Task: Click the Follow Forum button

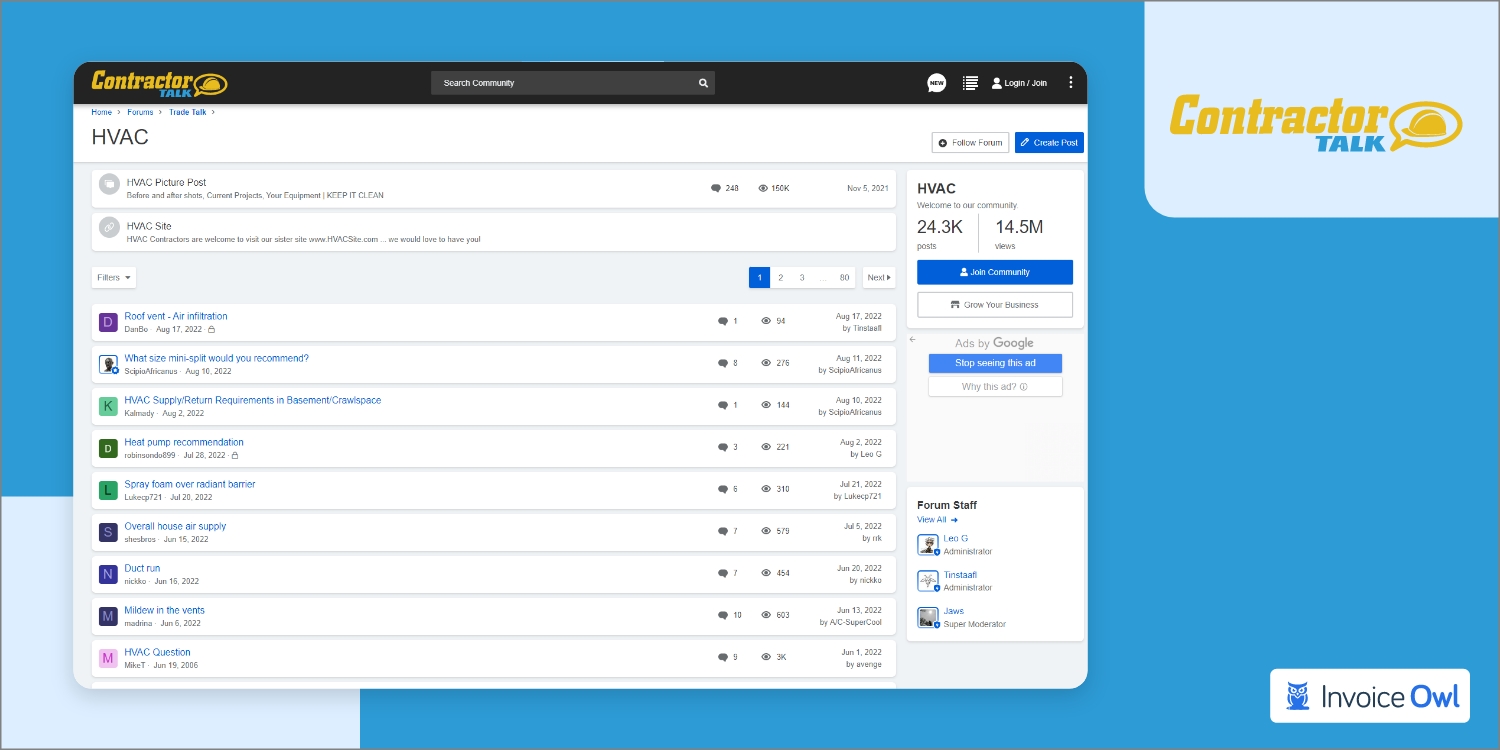Action: [970, 143]
